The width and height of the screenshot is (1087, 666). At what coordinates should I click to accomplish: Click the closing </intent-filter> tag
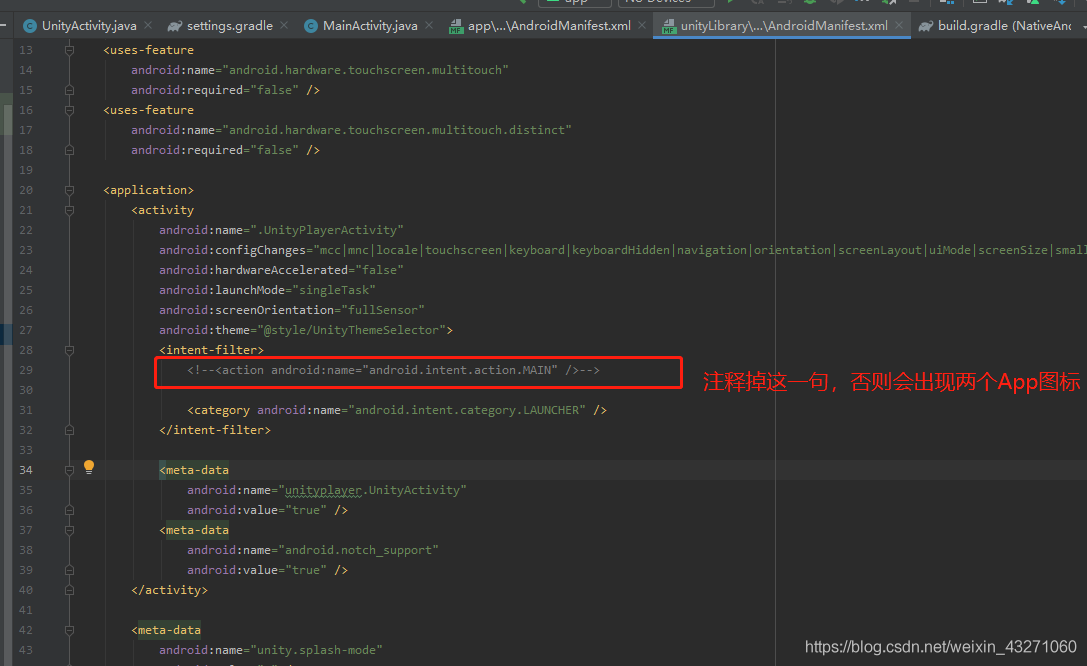[x=215, y=430]
